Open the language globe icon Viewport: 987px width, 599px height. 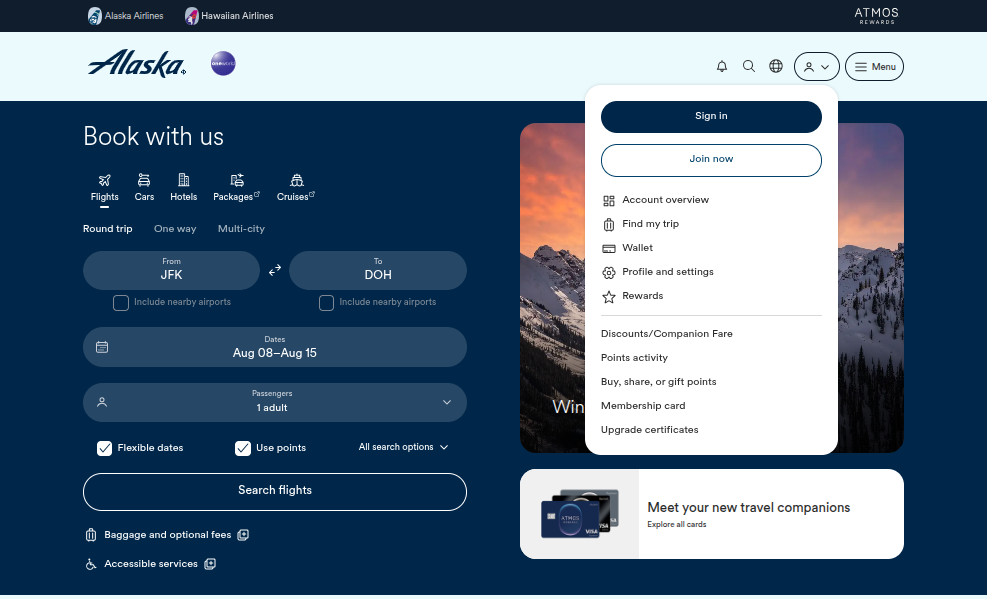click(x=776, y=66)
